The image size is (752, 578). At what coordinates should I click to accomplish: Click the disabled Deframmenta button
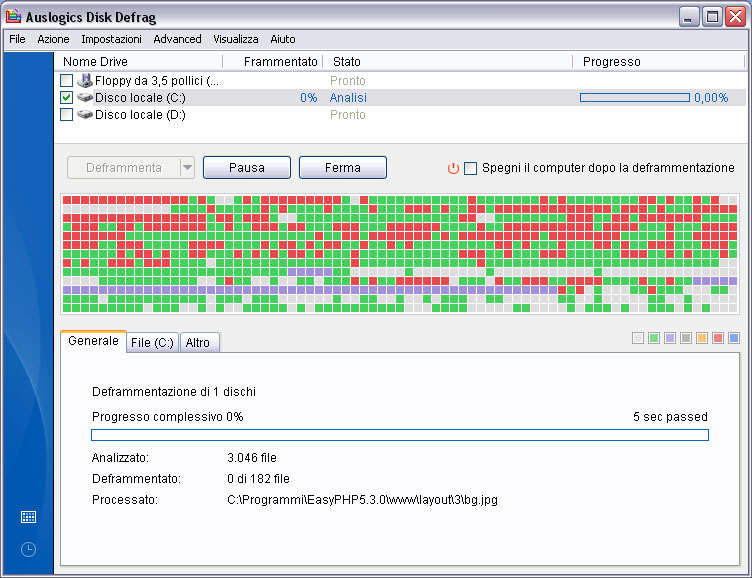124,167
